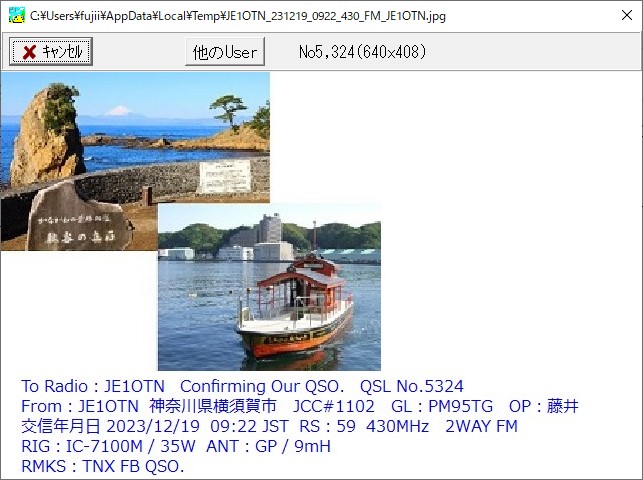The width and height of the screenshot is (643, 480).
Task: Click the キャンセル button label
Action: click(62, 52)
